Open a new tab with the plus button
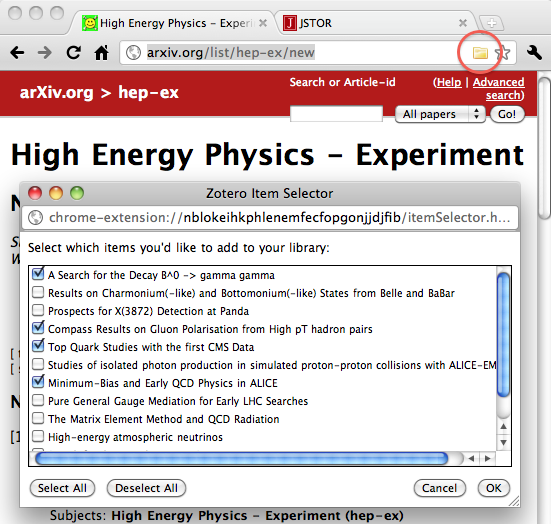The image size is (551, 524). [491, 23]
